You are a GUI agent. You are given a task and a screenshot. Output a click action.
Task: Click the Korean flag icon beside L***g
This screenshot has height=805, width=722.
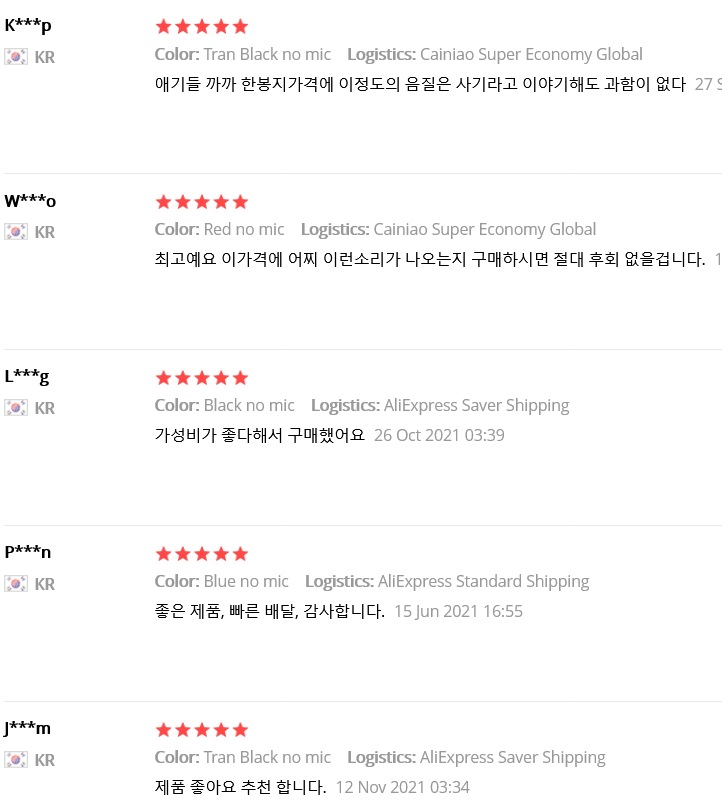coord(16,408)
